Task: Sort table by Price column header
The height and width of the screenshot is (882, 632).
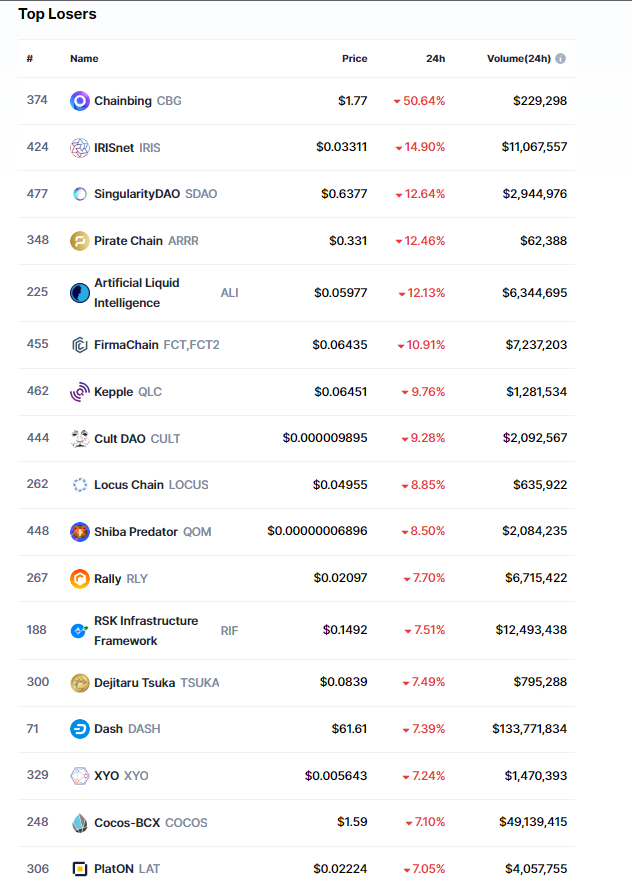Action: coord(354,59)
